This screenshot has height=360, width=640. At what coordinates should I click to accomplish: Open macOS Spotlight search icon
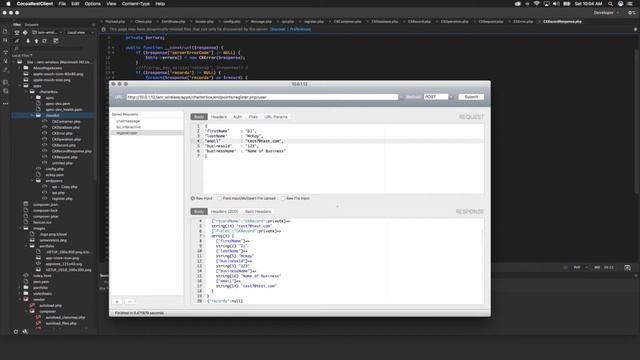click(610, 4)
